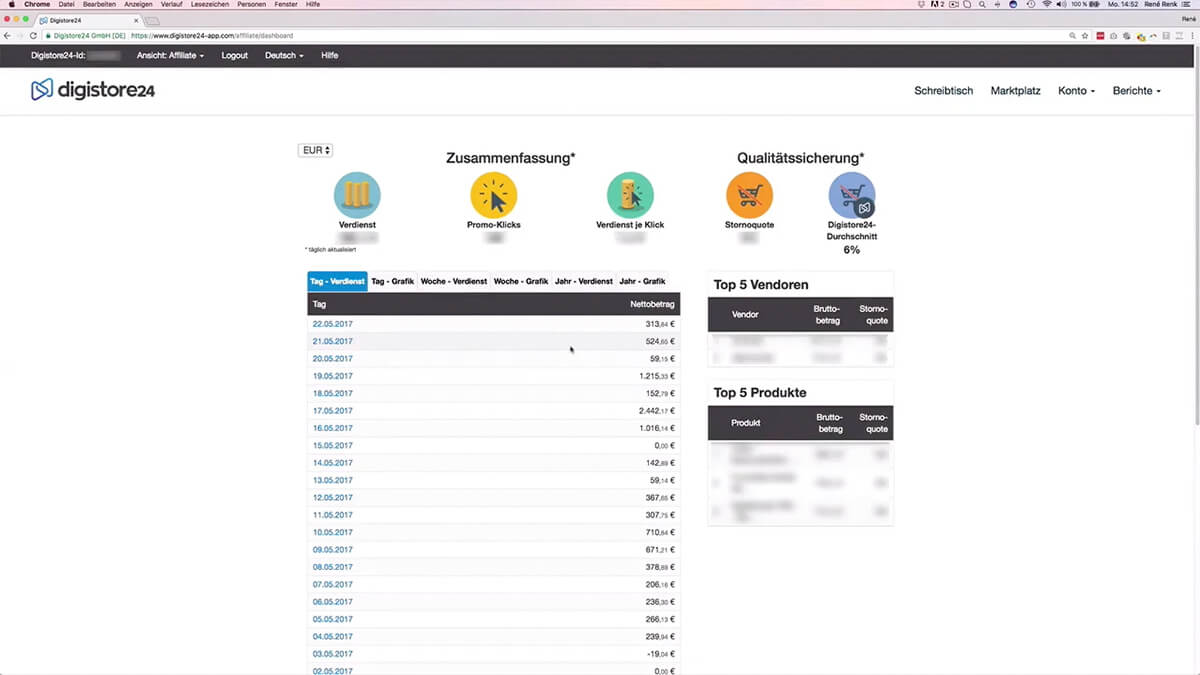
Task: Go back in browser history
Action: [8, 35]
